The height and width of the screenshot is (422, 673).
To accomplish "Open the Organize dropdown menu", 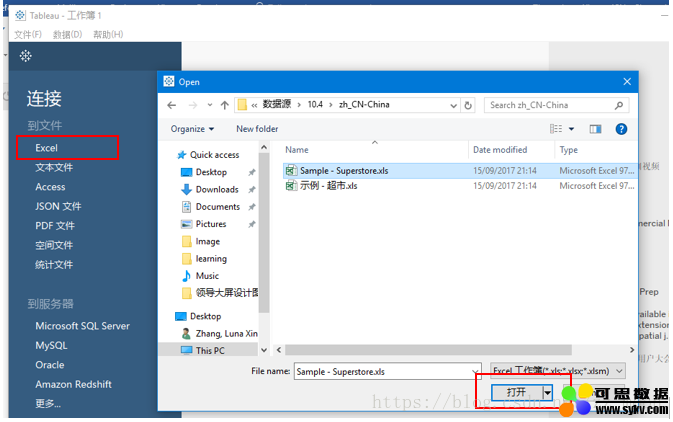I will (192, 129).
